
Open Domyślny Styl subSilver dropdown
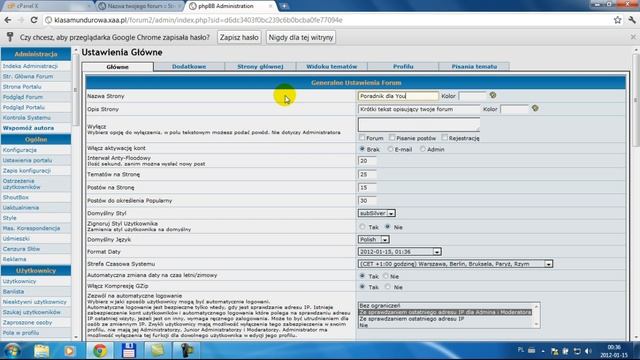377,213
